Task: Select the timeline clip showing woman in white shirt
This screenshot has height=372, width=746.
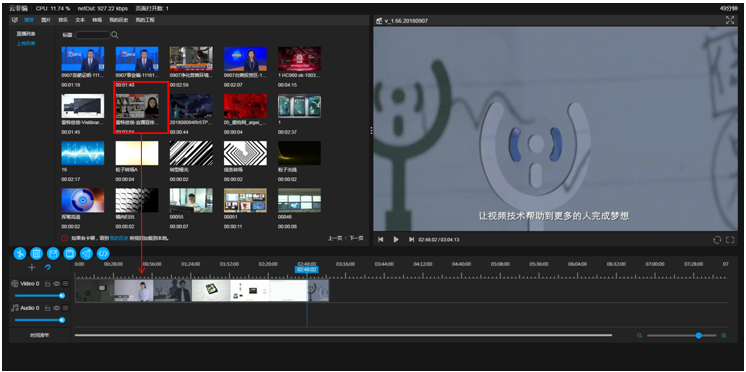Action: point(134,290)
